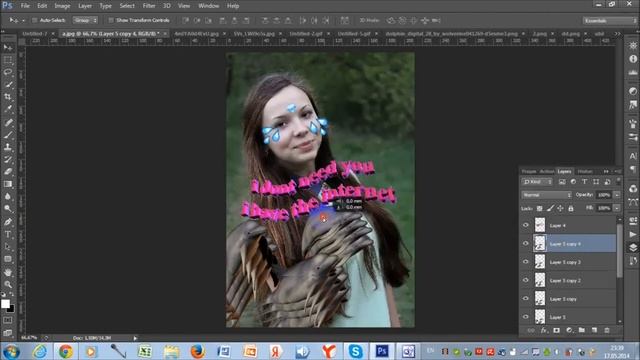Open the status bar info arrow

point(135,338)
